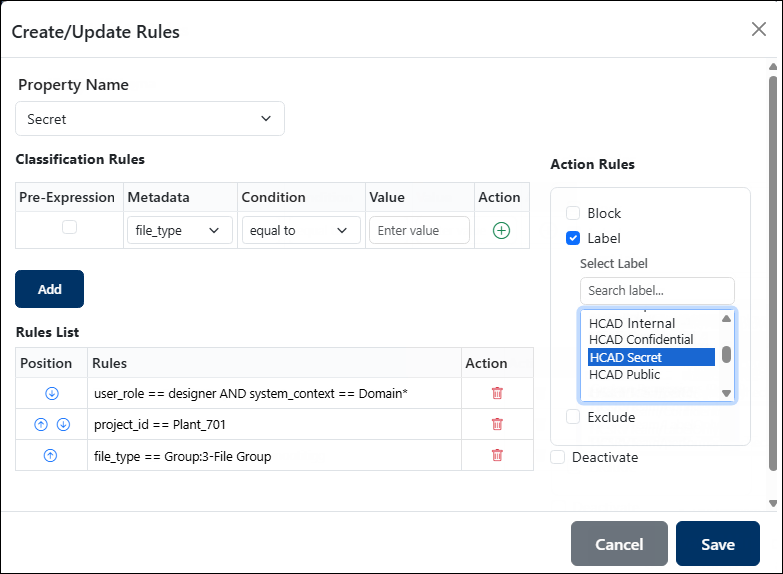783x574 pixels.
Task: Tick the Pre-Expression checkbox
Action: (69, 227)
